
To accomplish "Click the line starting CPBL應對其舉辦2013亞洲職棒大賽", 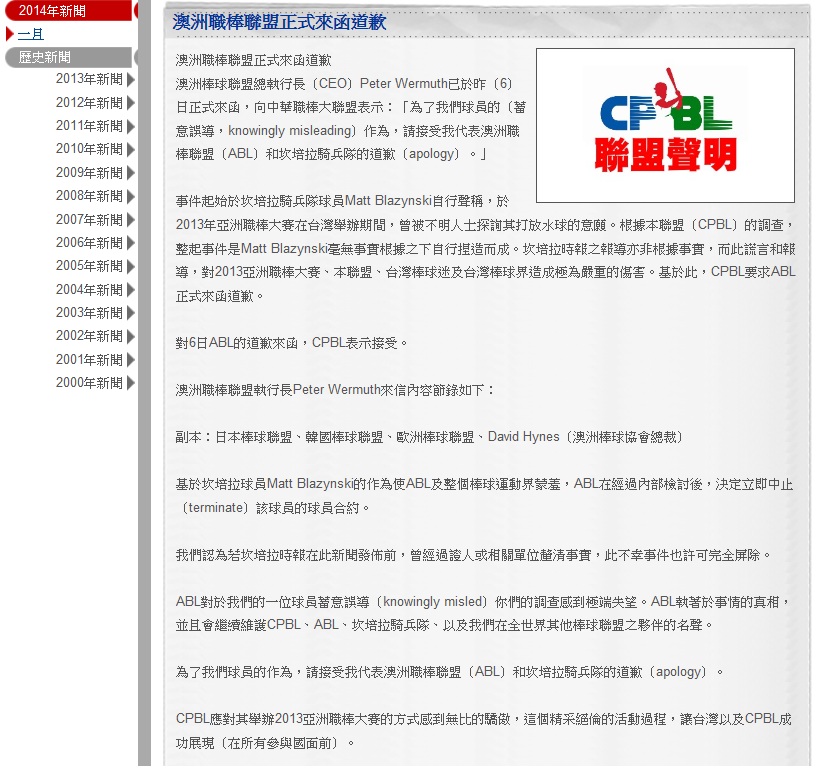I will pos(484,720).
